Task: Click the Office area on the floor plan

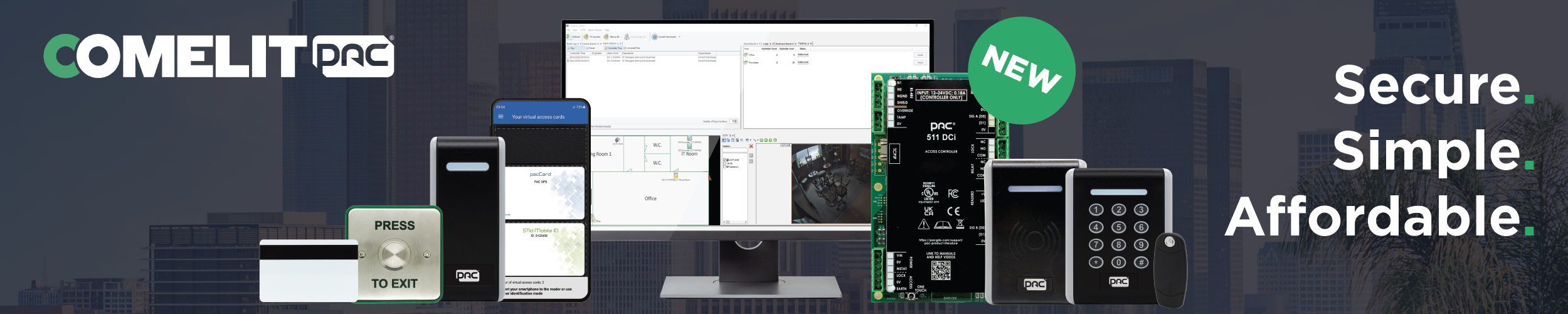Action: coord(651,198)
